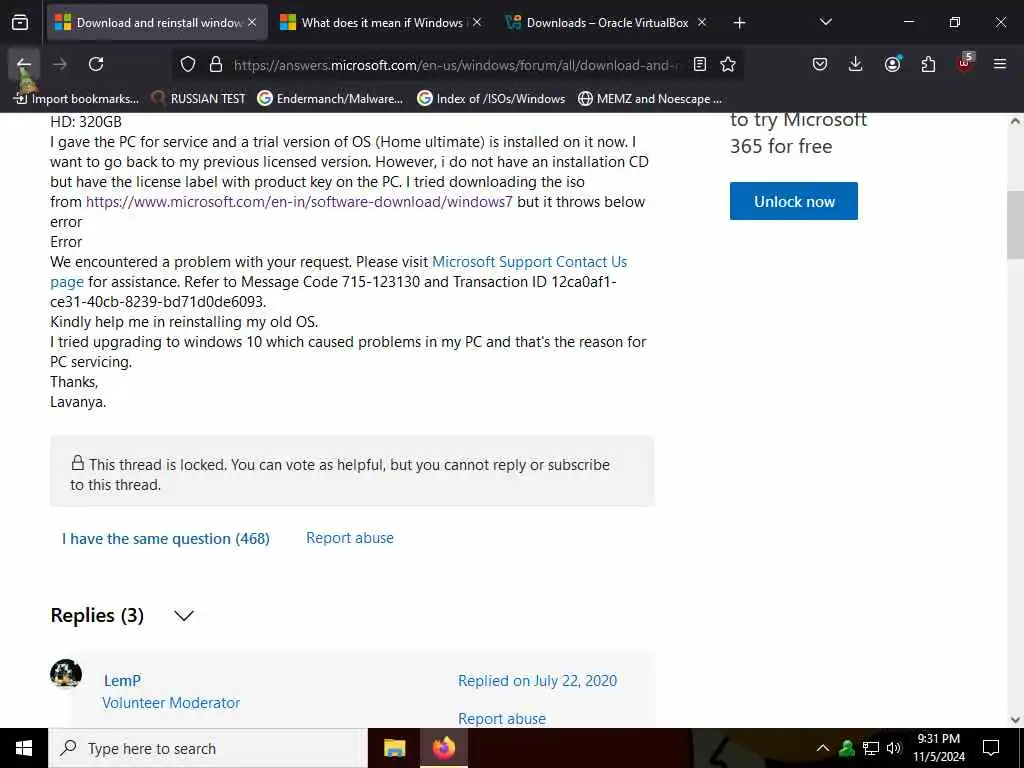Report abuse on the original question

pyautogui.click(x=350, y=538)
